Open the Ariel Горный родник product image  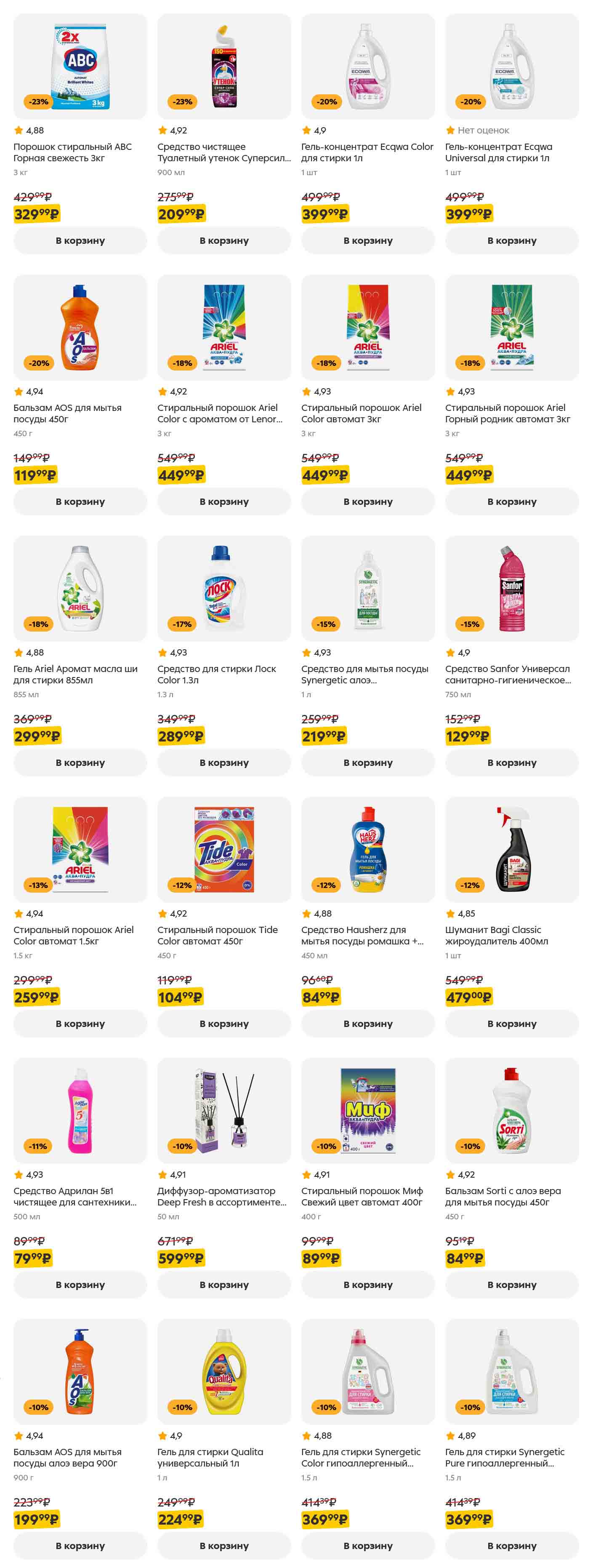512,327
